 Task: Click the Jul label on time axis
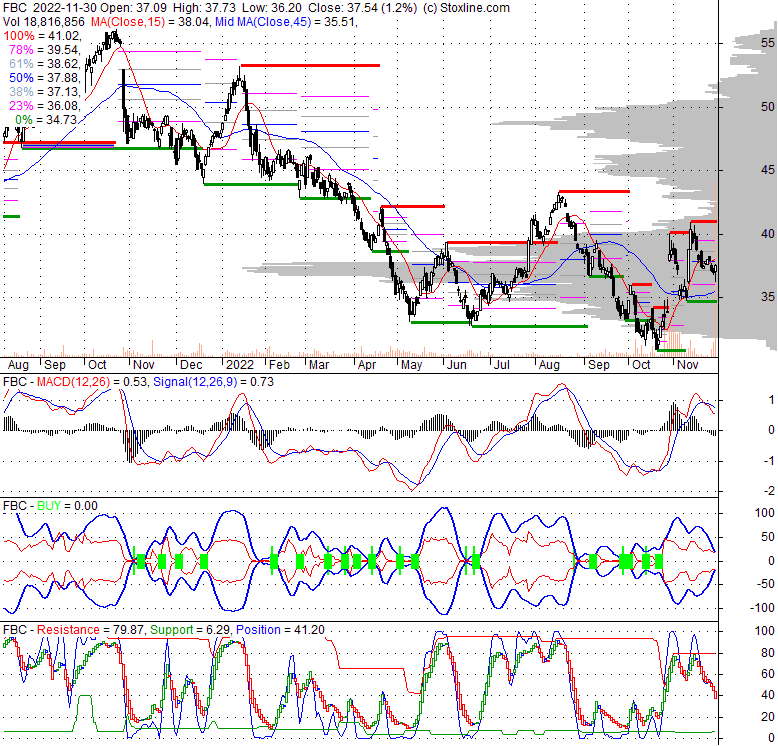(502, 365)
